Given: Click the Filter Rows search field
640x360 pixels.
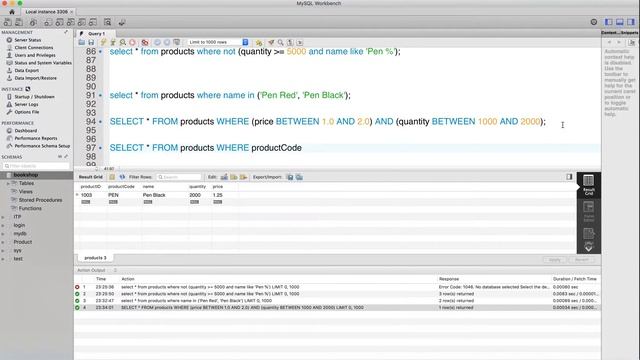Looking at the screenshot, I should coord(179,177).
